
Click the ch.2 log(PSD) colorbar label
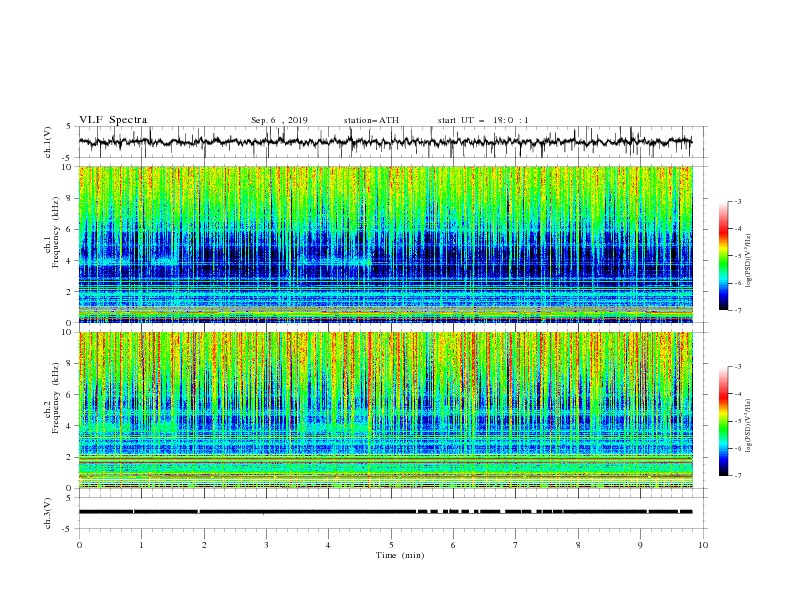click(748, 425)
